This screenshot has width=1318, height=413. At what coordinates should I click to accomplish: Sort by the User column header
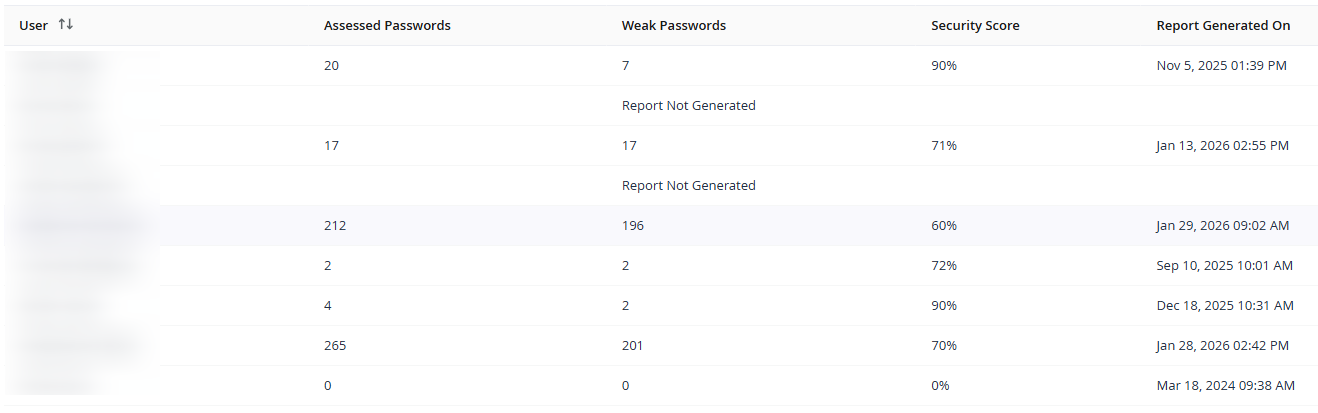(x=34, y=25)
